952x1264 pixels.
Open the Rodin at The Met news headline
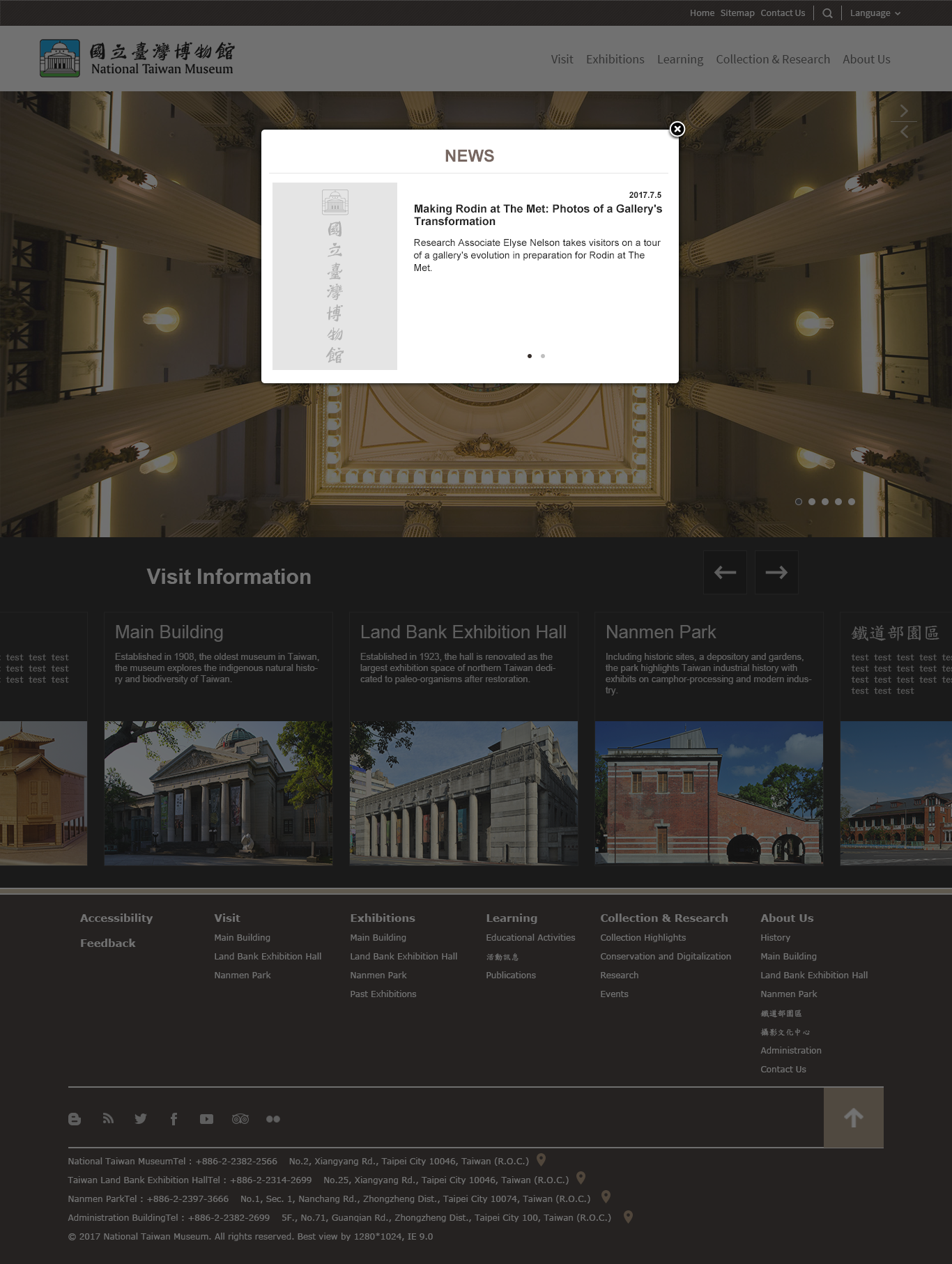click(x=538, y=215)
